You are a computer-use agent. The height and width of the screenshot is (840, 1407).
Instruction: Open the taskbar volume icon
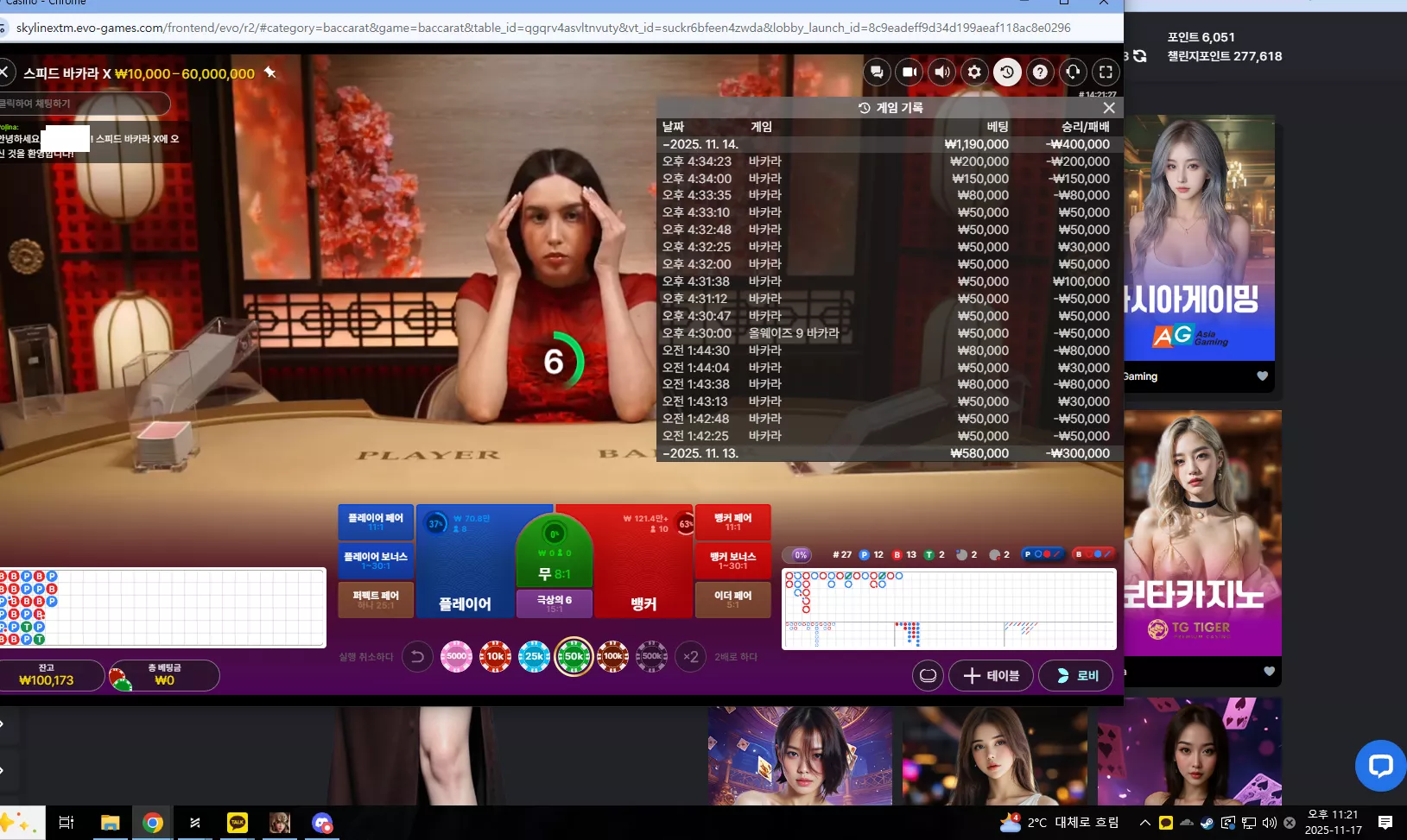pos(1269,823)
